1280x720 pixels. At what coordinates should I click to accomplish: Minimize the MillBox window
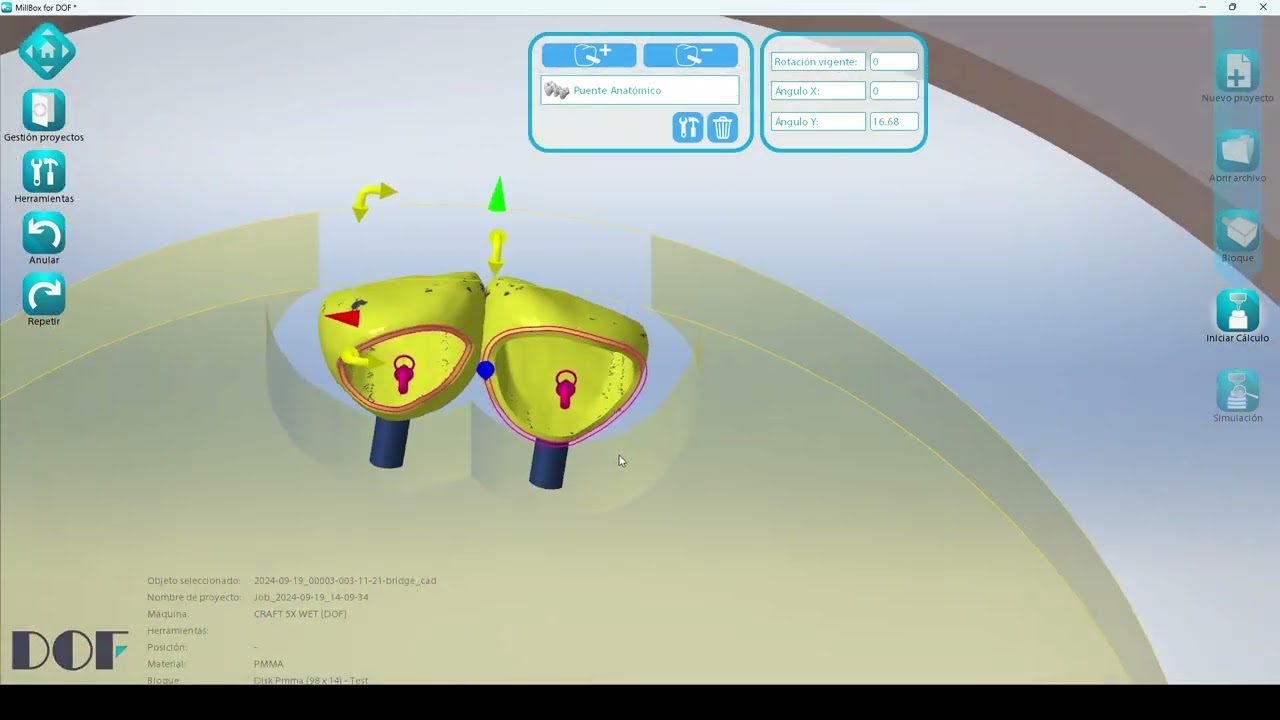(x=1202, y=7)
